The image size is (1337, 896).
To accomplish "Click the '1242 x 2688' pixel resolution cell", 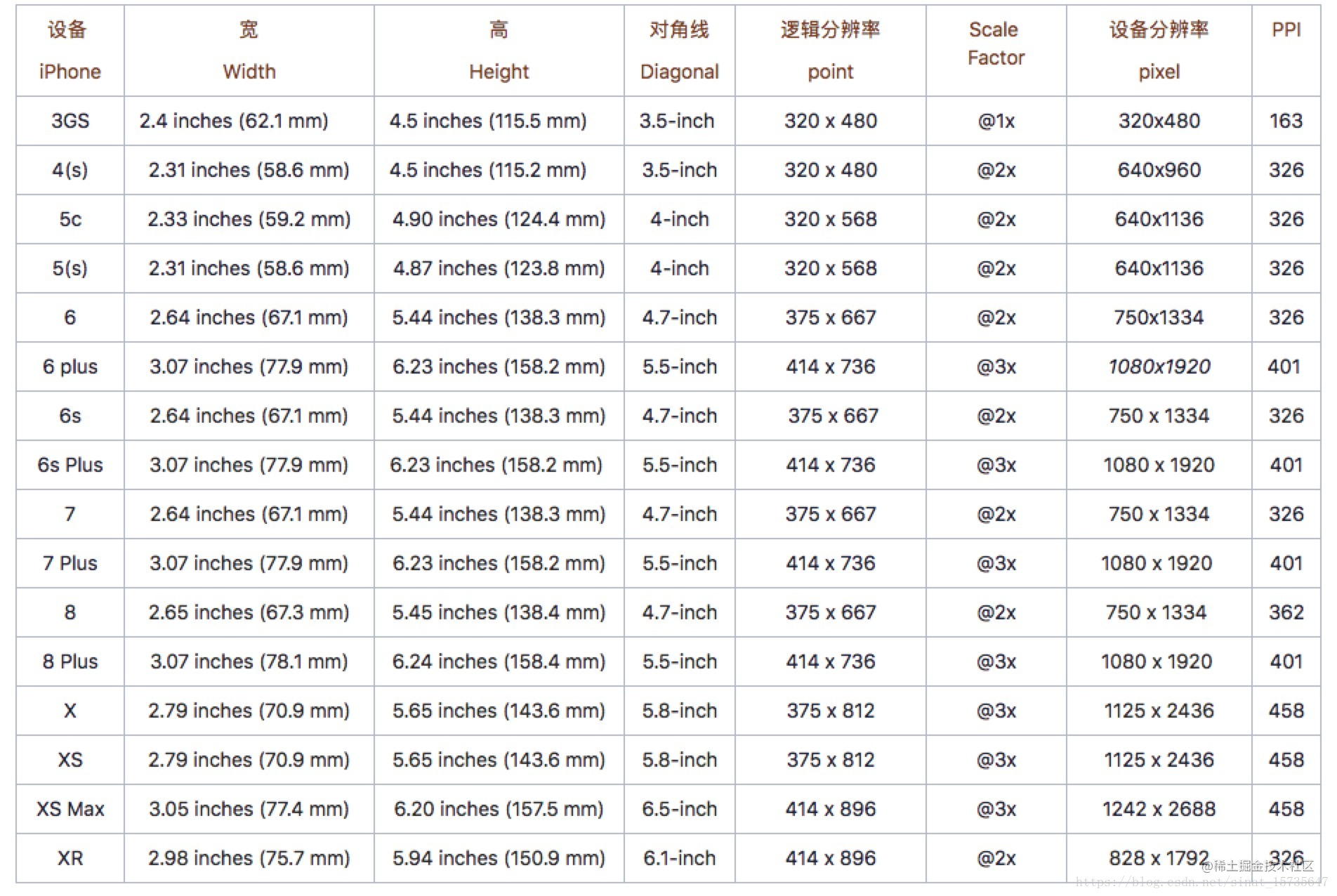I will pos(1159,809).
